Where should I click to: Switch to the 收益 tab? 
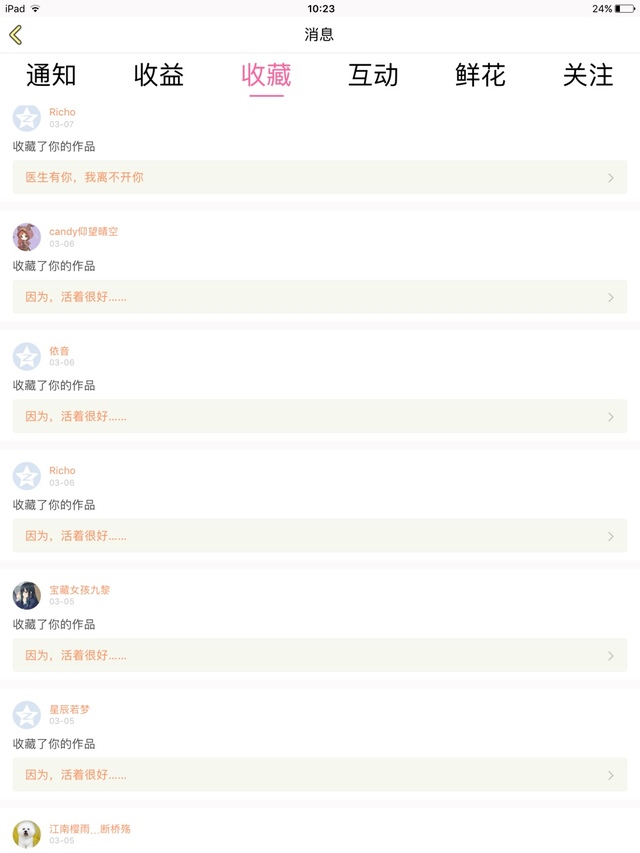click(x=159, y=75)
